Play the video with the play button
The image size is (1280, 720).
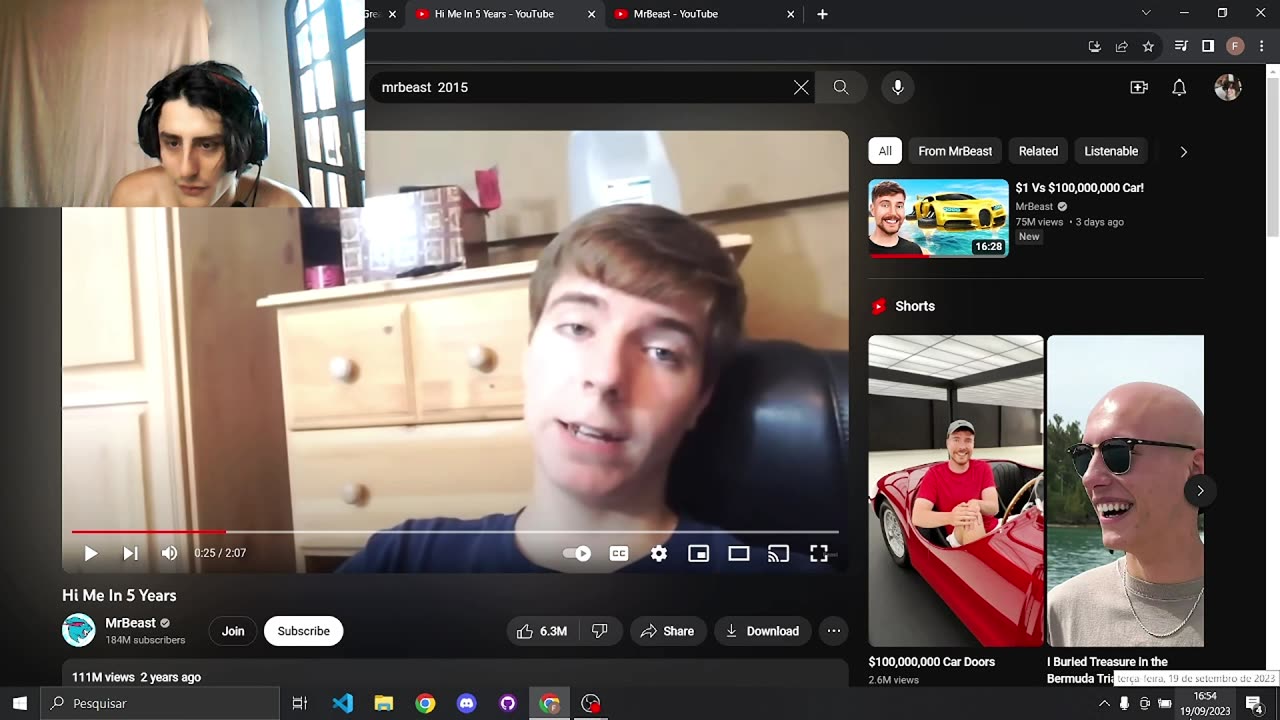[x=91, y=553]
